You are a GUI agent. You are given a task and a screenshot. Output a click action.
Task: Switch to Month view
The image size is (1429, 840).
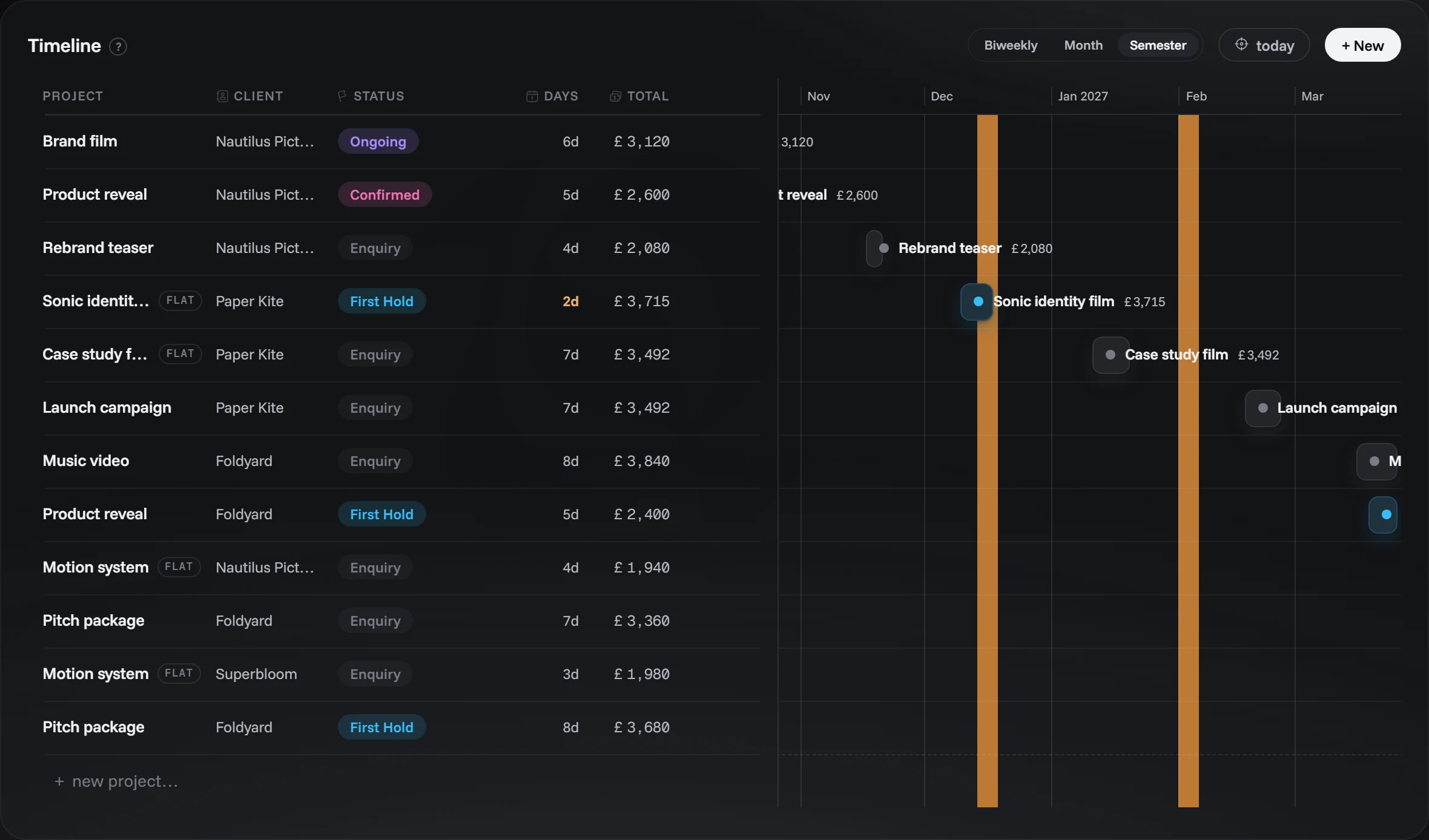(x=1083, y=45)
